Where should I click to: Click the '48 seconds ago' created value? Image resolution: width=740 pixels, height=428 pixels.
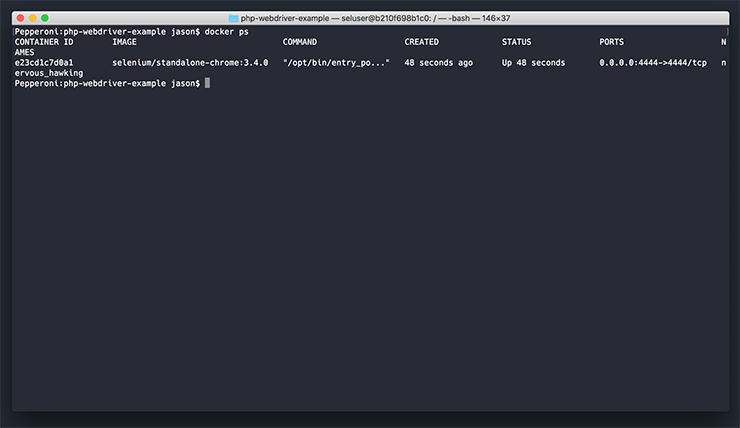[438, 63]
